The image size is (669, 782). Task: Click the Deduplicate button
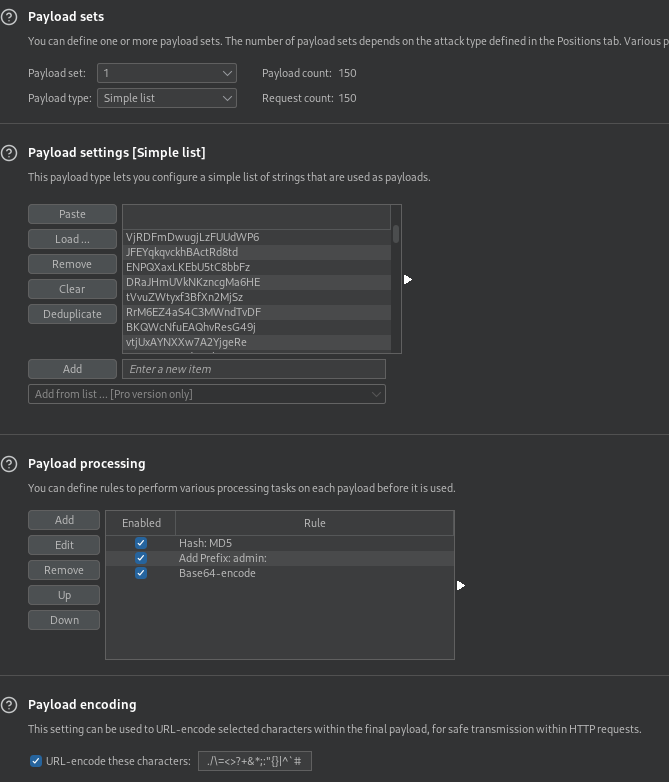pos(72,314)
